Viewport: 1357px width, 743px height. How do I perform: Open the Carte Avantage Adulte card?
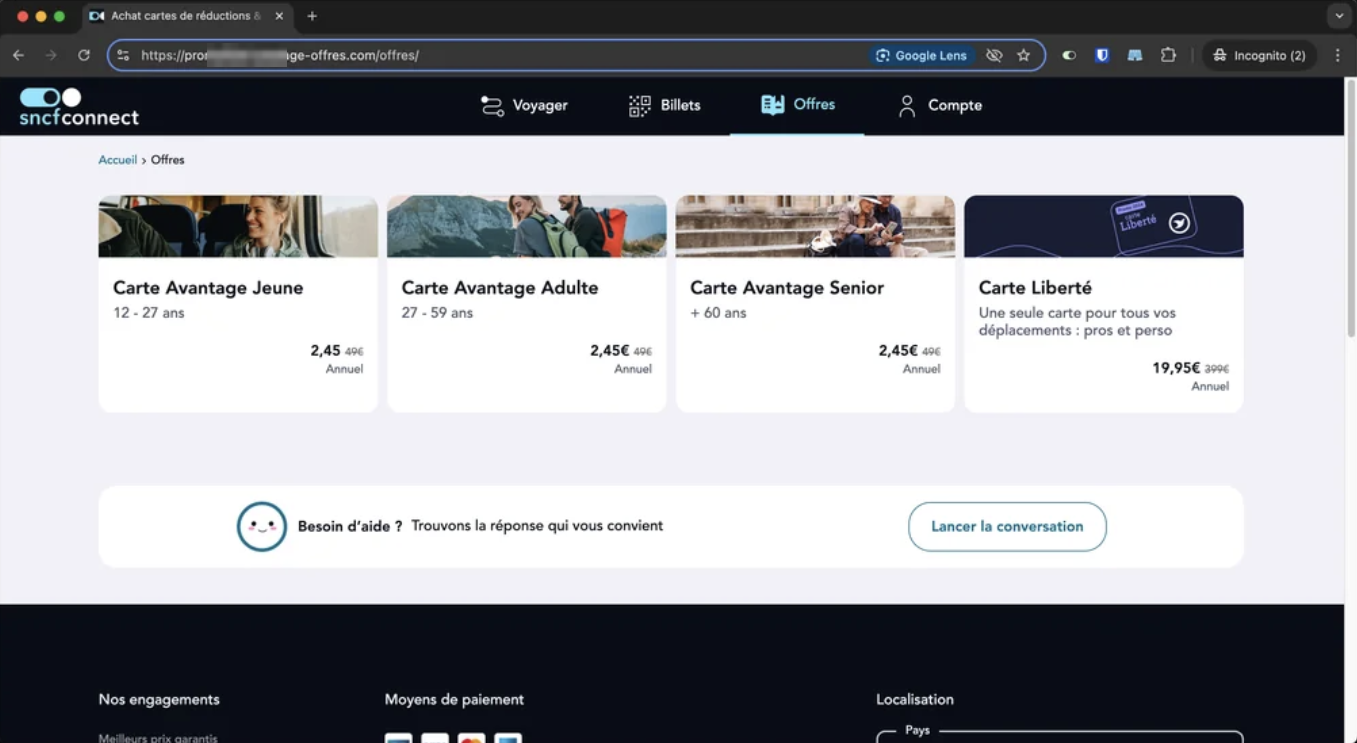tap(527, 303)
